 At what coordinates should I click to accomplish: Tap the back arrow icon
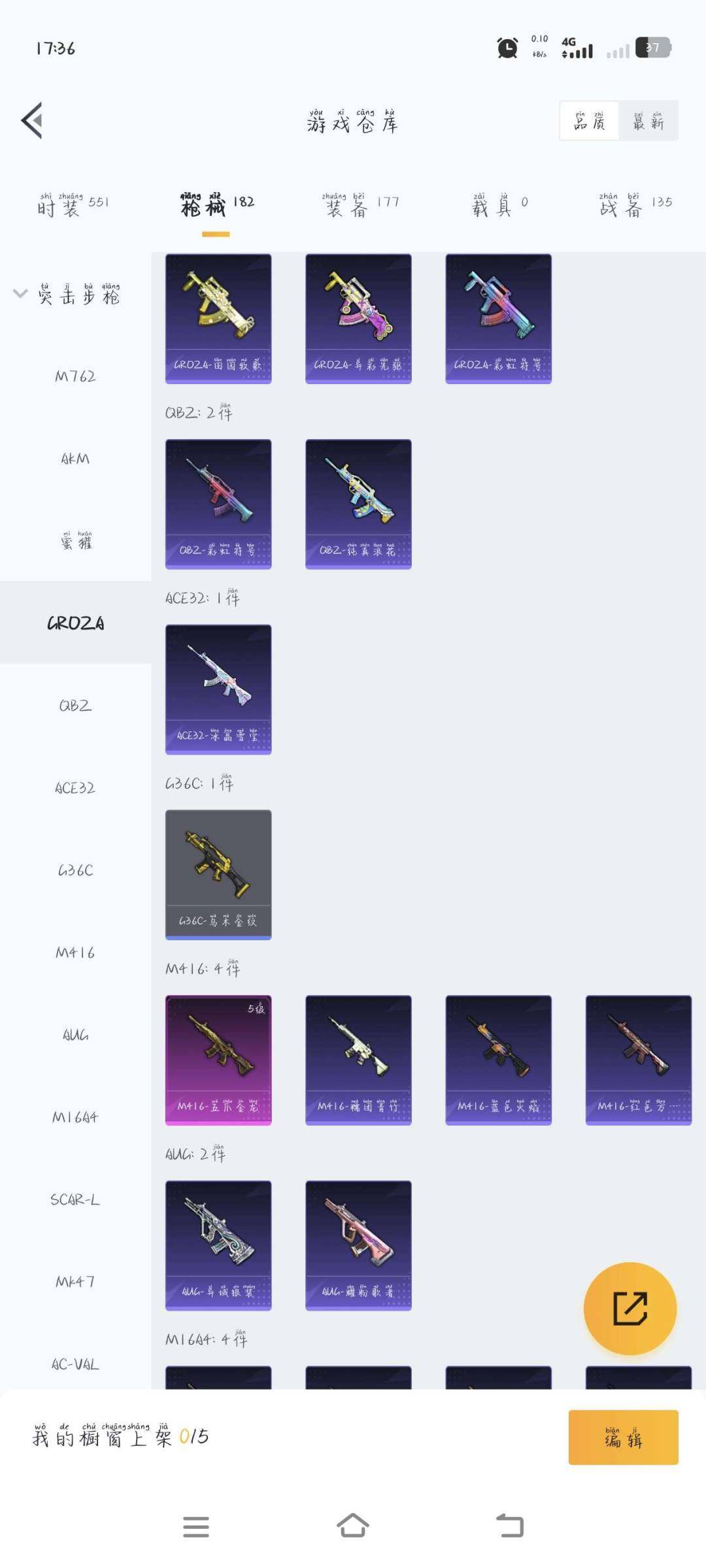click(32, 120)
